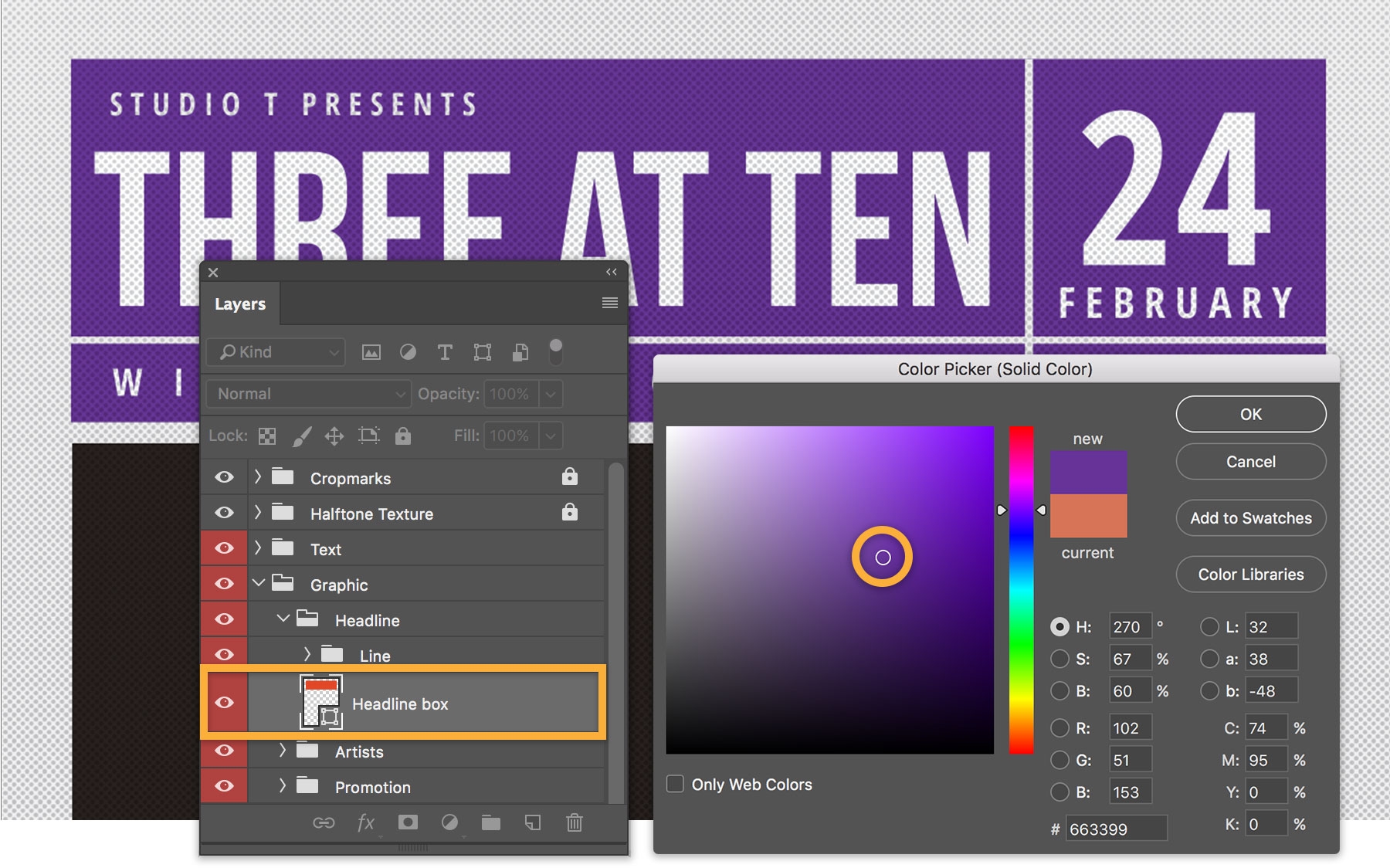Open the Layers panel options menu

click(x=609, y=303)
